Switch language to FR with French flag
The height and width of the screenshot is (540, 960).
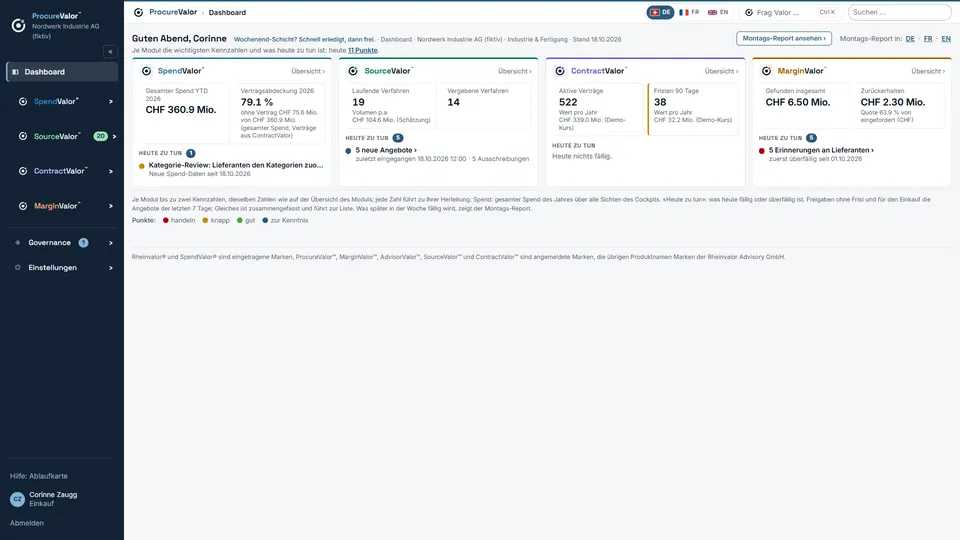click(689, 12)
